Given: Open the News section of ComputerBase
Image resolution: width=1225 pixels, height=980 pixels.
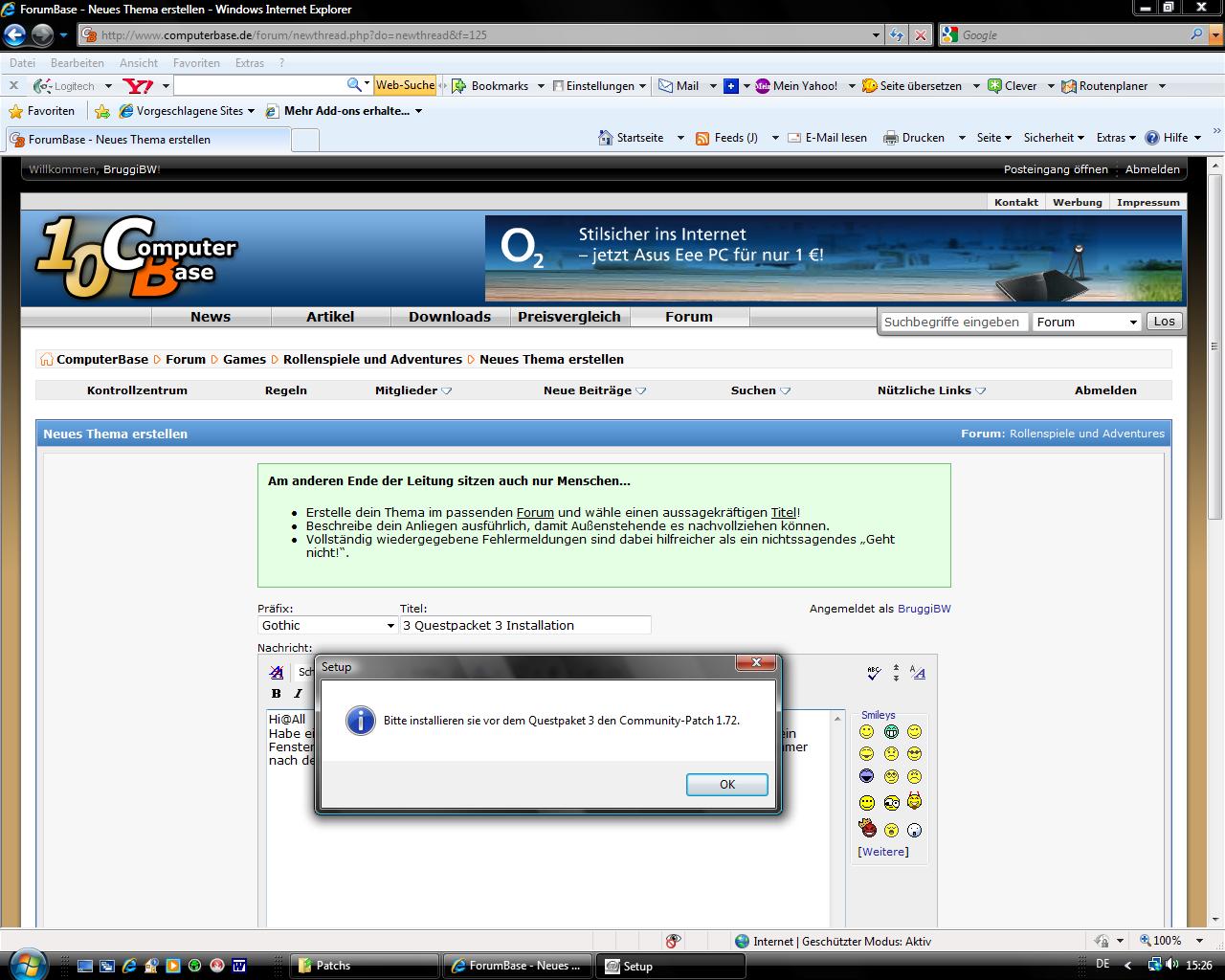Looking at the screenshot, I should [x=211, y=317].
